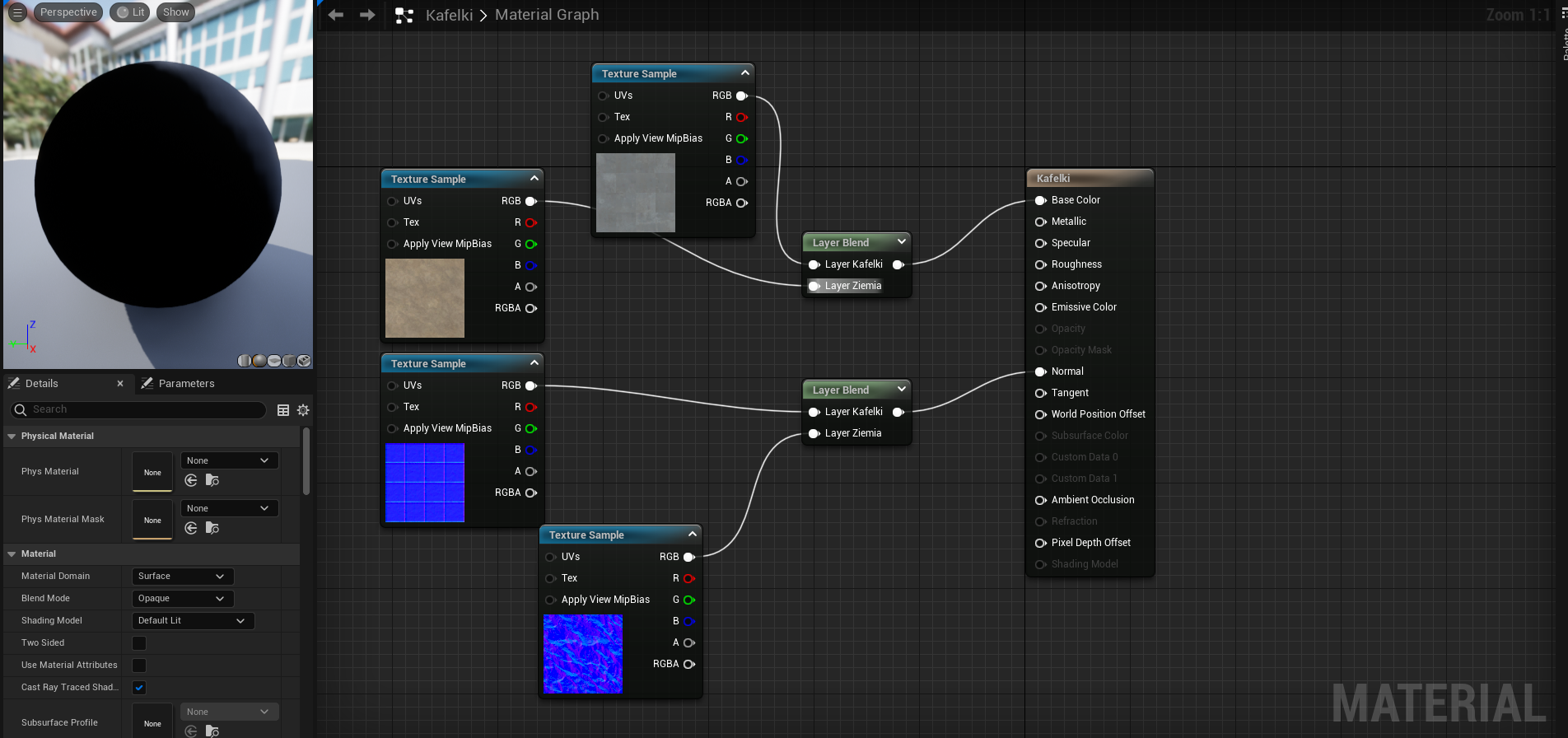
Task: Enable the Two Sided checkbox
Action: coord(139,643)
